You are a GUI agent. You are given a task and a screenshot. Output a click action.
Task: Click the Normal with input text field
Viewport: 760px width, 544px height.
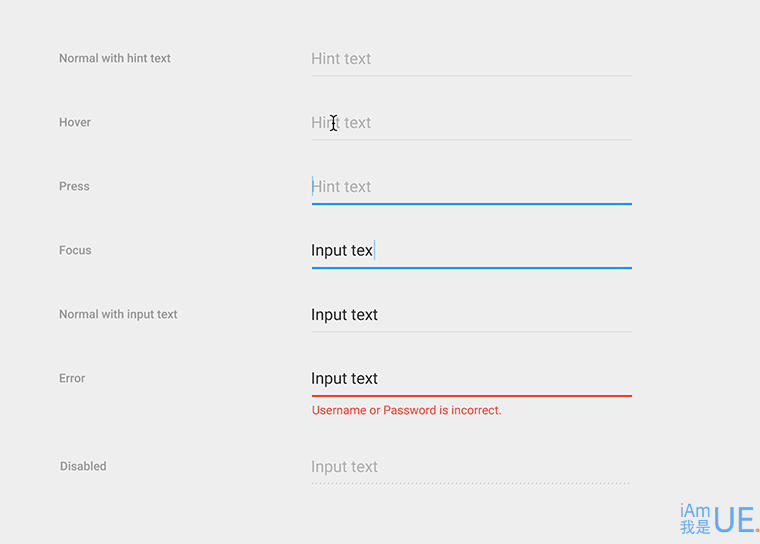coord(472,316)
